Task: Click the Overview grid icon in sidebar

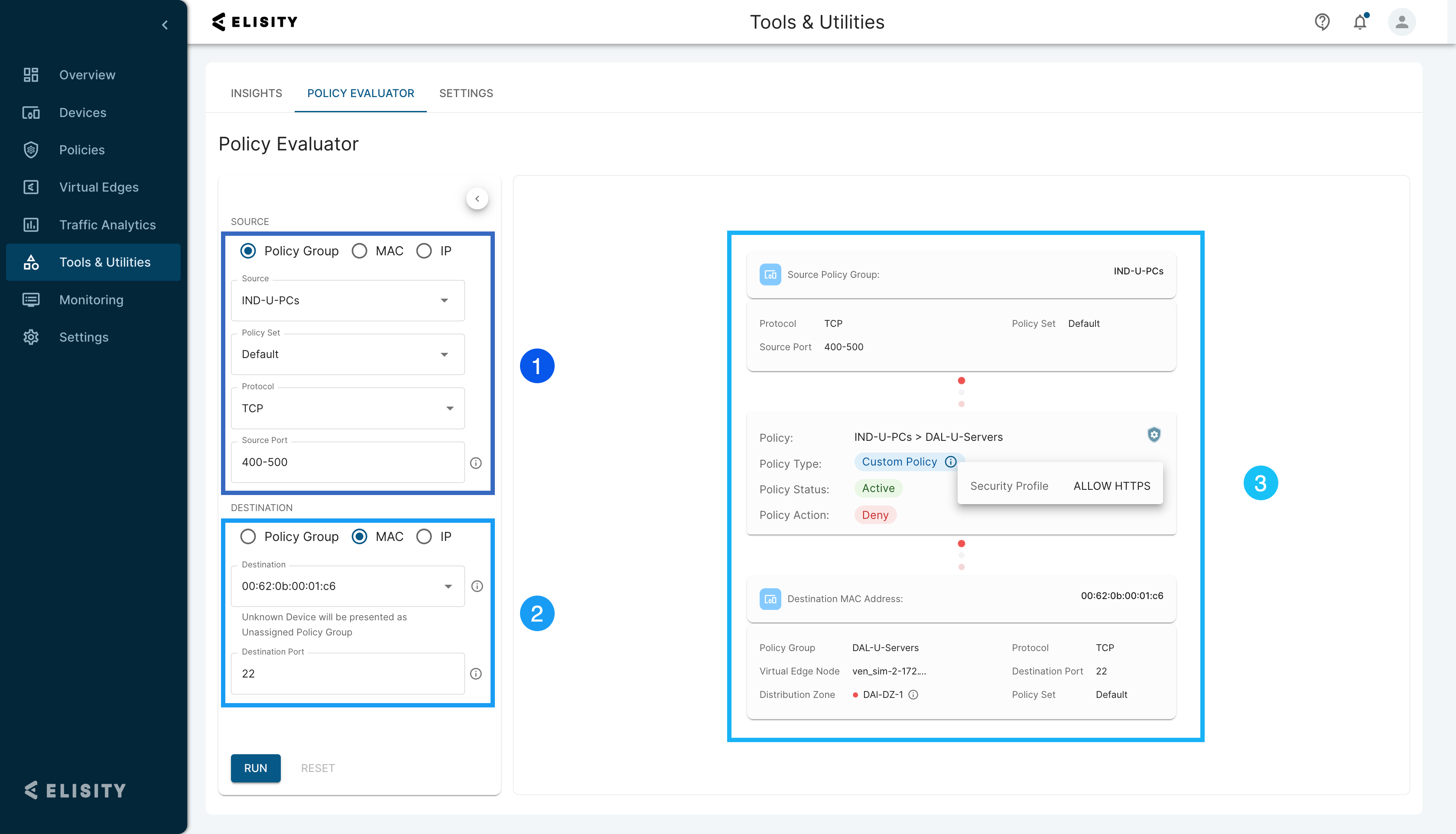Action: pos(31,75)
